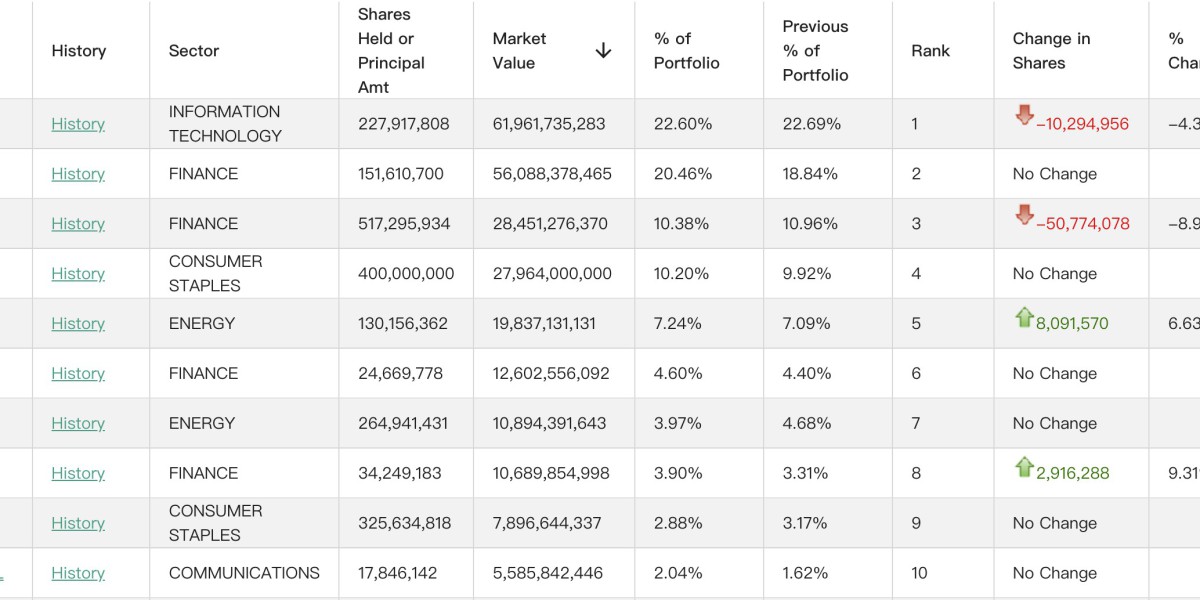
Task: Open History for the 400,000,000 shares row
Action: click(78, 274)
